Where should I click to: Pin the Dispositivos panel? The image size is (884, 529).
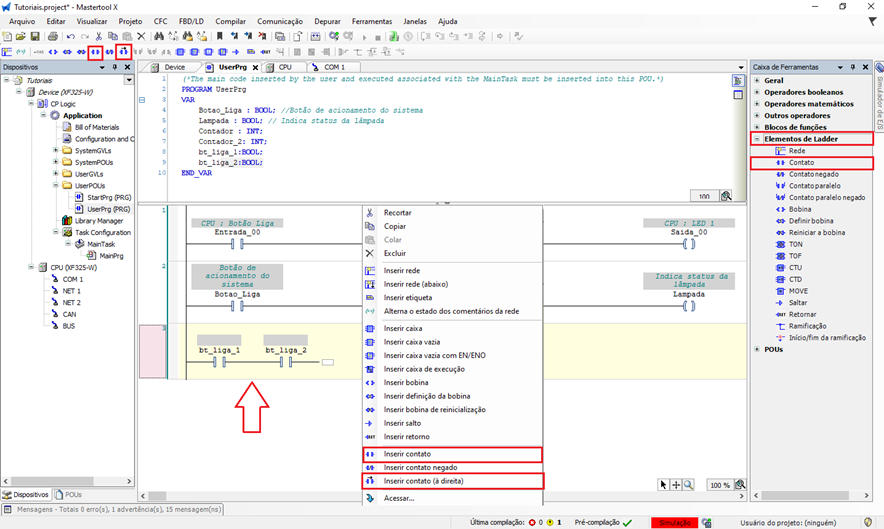click(x=115, y=67)
